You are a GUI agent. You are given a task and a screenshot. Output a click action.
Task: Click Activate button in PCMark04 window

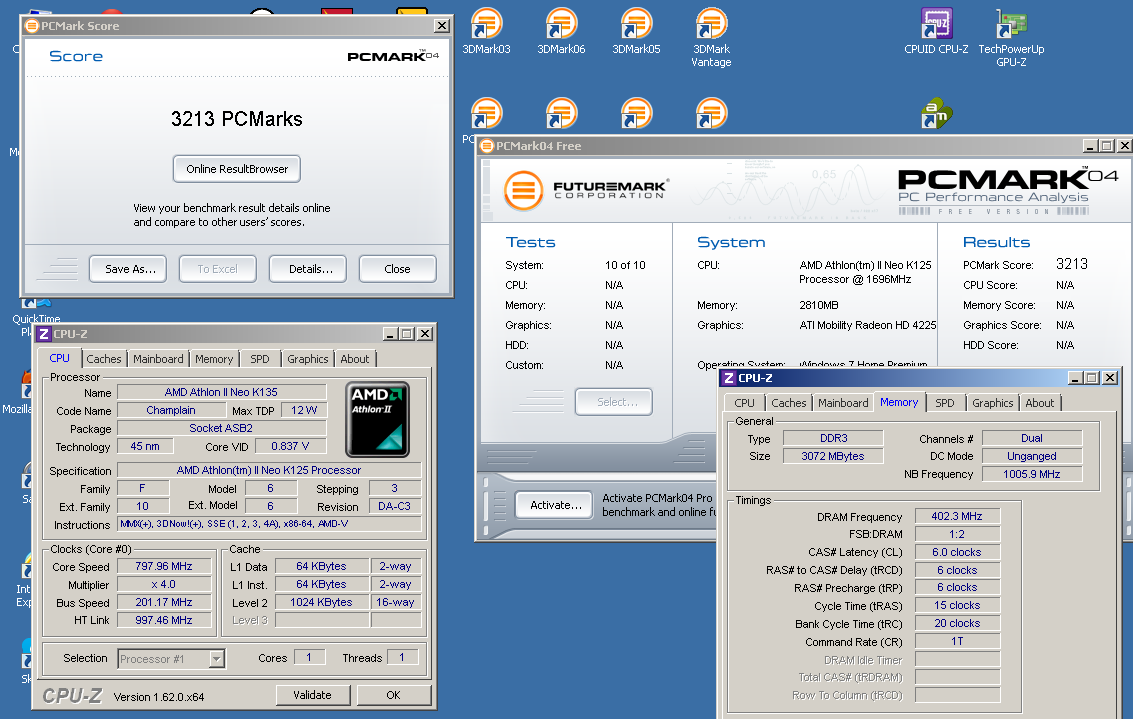tap(554, 505)
